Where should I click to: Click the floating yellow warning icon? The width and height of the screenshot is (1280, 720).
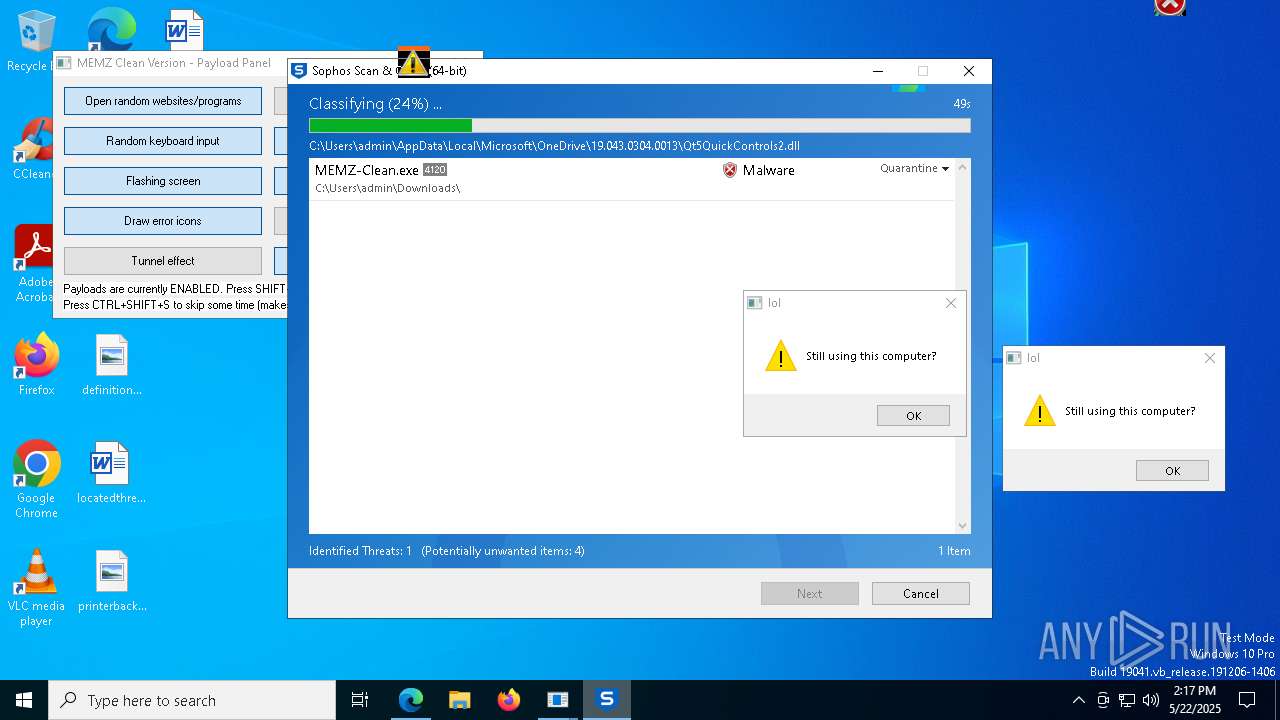(x=413, y=62)
